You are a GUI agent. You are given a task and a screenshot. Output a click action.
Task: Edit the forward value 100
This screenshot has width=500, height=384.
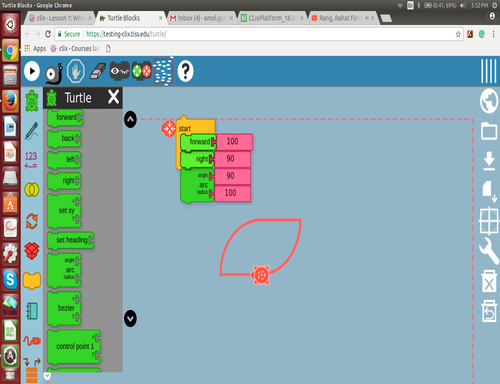pos(234,142)
